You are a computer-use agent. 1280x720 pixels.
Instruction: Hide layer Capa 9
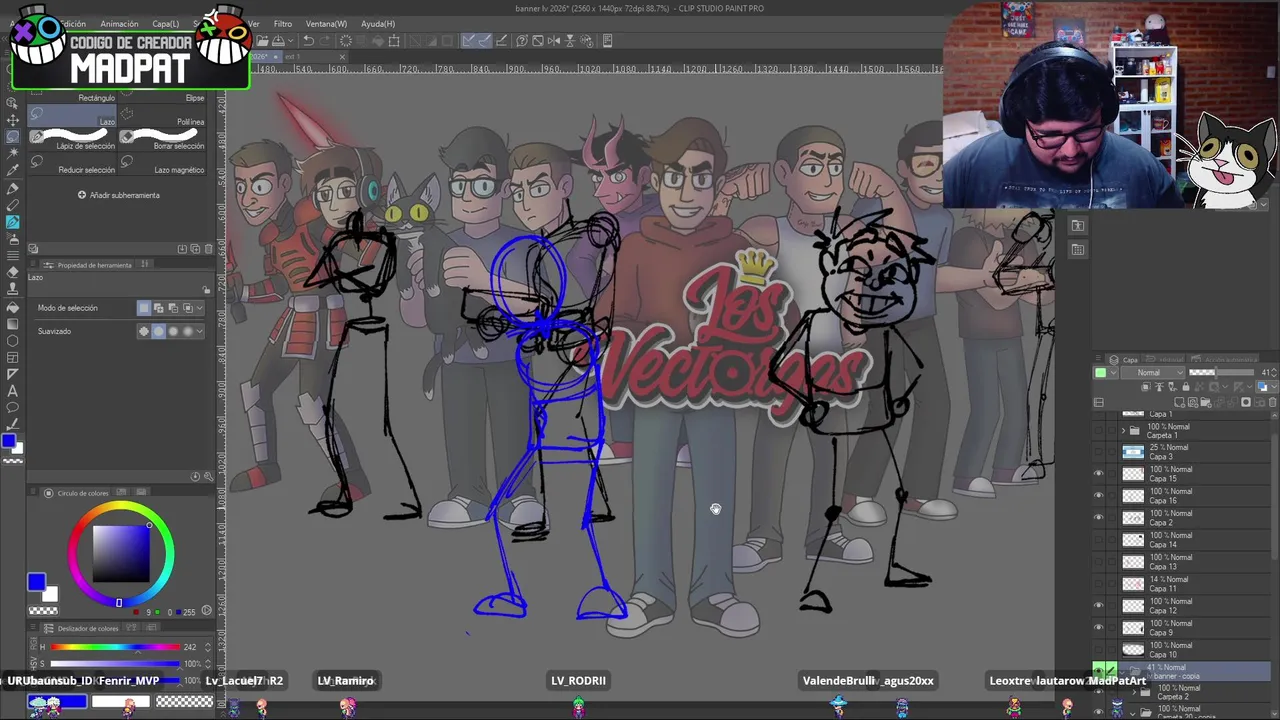(x=1098, y=627)
